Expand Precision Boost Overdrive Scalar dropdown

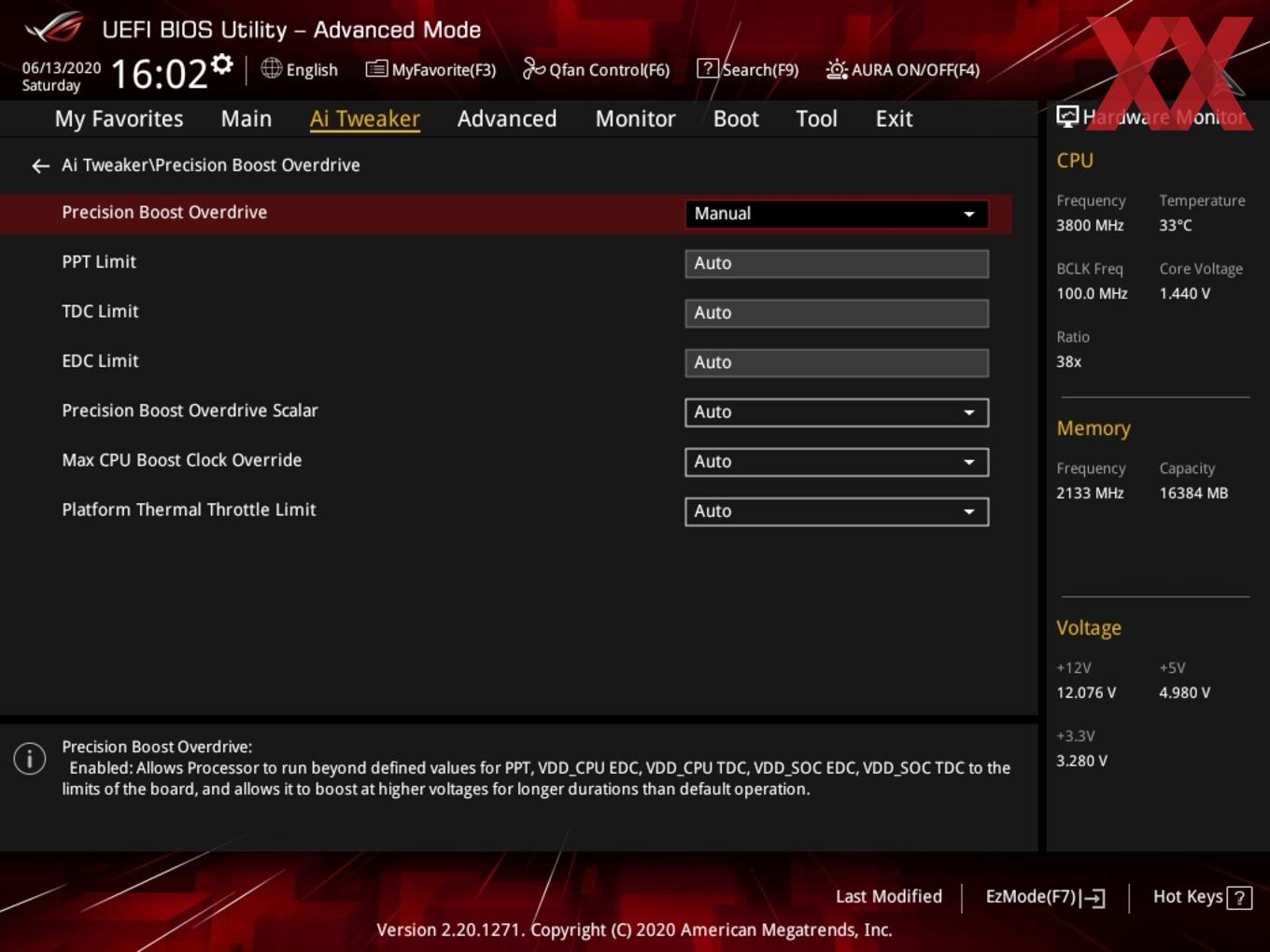pos(837,413)
